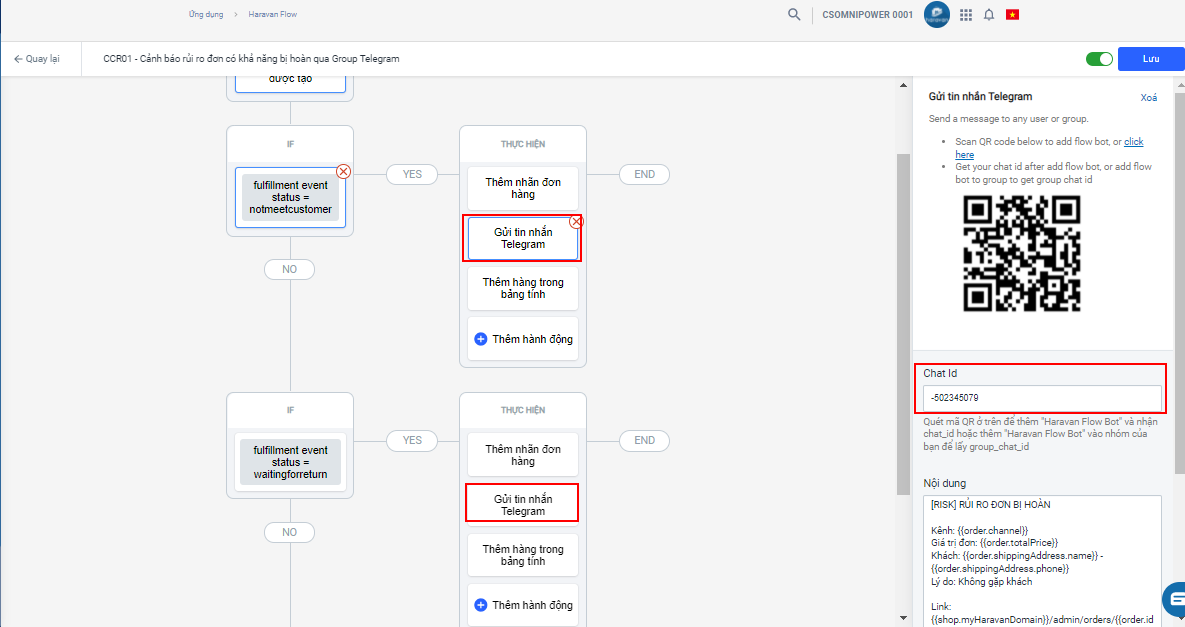Click the CSOMNIPOWER account avatar
Image resolution: width=1185 pixels, height=627 pixels.
(x=937, y=15)
